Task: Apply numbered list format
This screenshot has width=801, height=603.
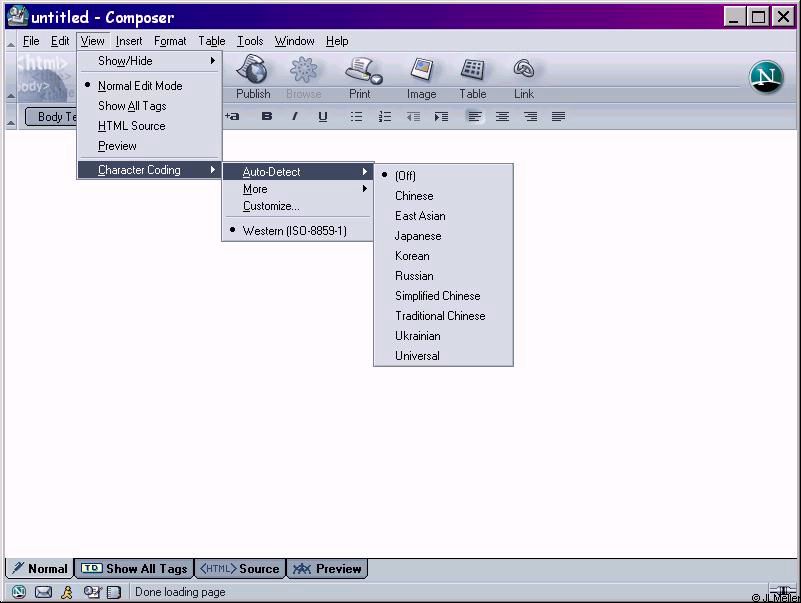Action: coord(385,117)
